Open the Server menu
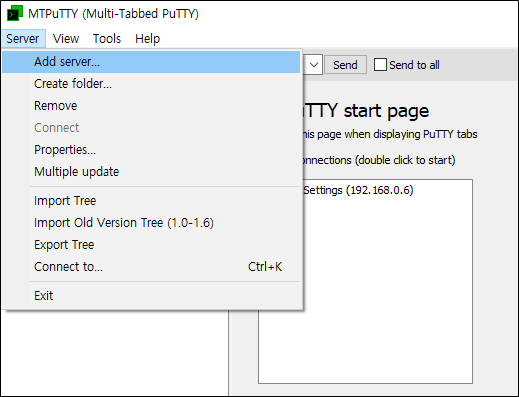 23,39
